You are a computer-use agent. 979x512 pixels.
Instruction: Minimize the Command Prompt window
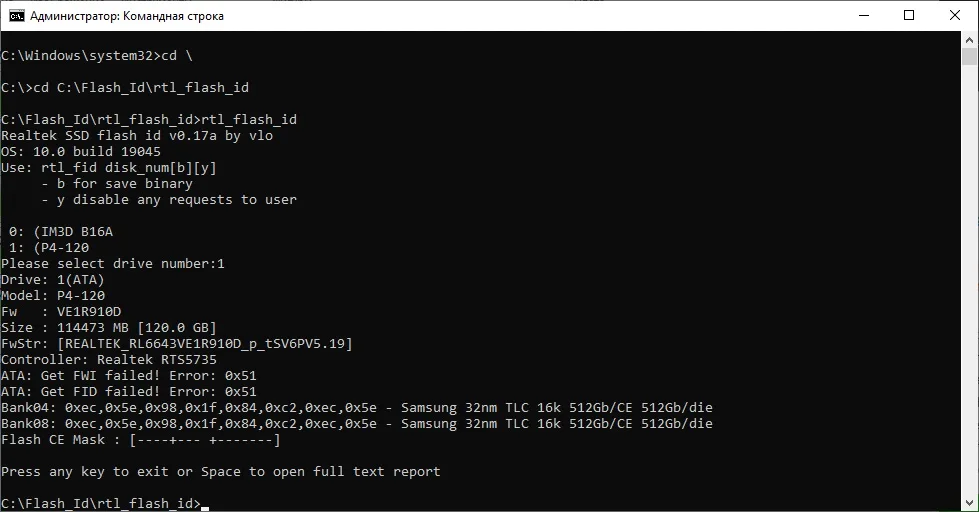(864, 16)
